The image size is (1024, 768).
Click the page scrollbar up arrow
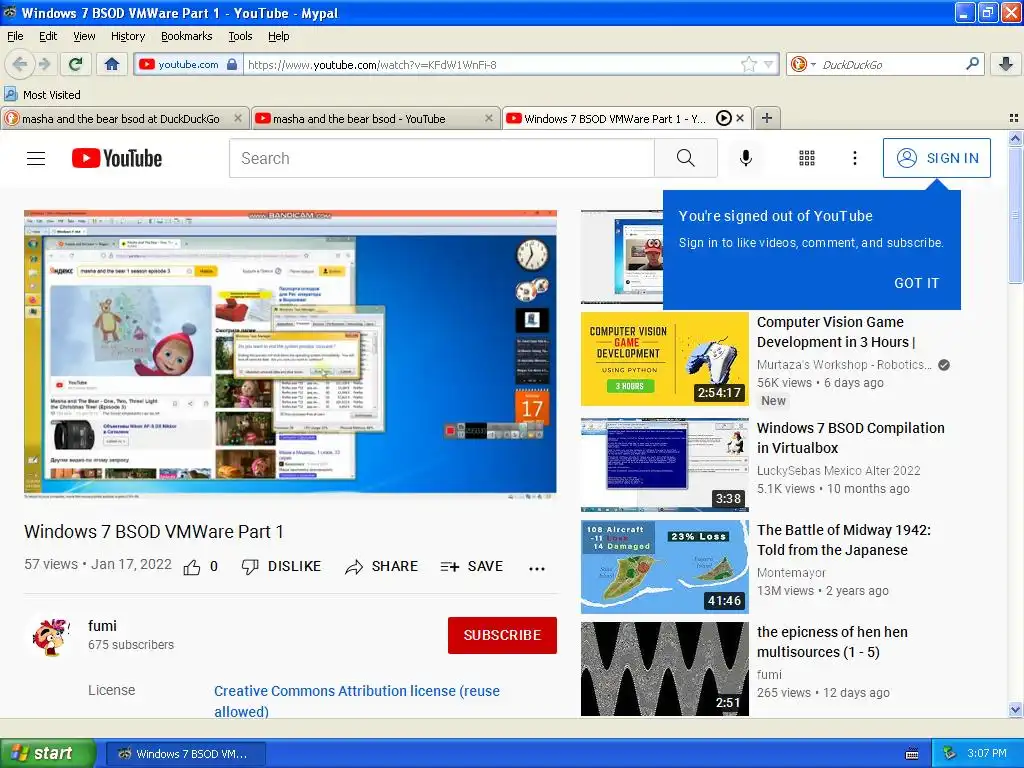[1015, 138]
